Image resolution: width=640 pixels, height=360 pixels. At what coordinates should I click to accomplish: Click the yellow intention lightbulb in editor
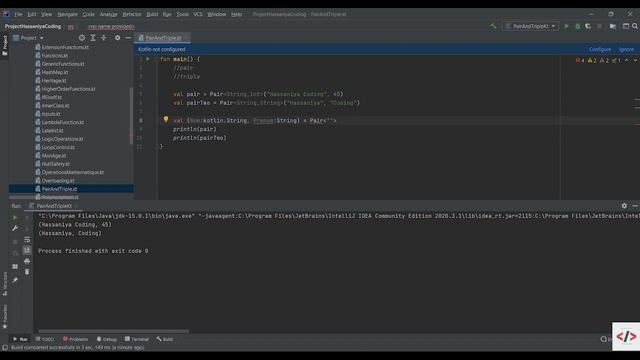click(166, 119)
